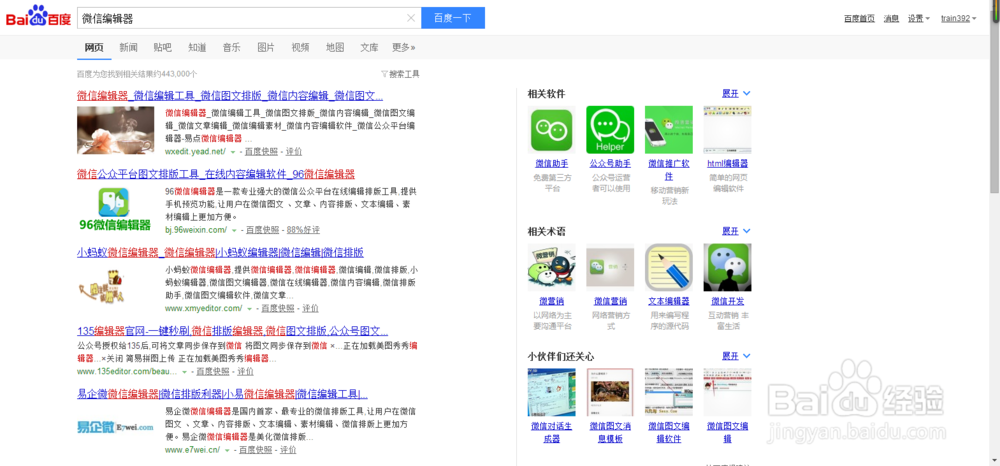Open the 88%好评 rating link
1000x466 pixels.
303,230
